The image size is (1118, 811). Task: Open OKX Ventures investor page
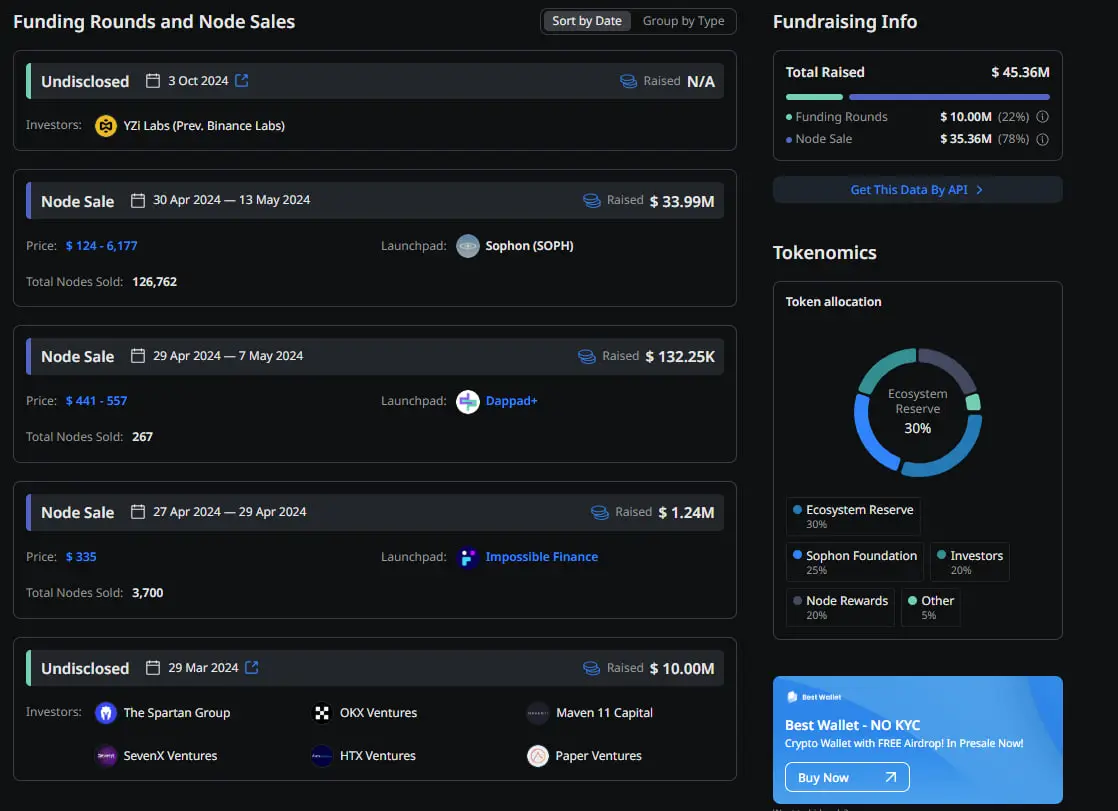click(x=379, y=713)
